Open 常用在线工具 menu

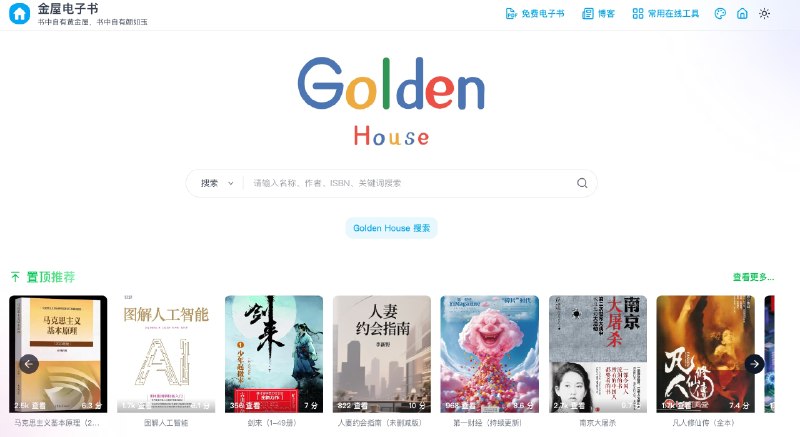point(666,14)
